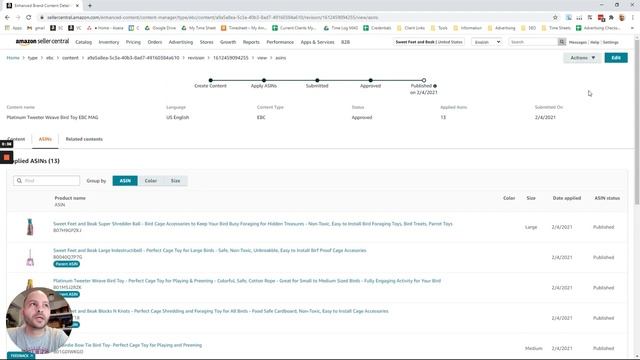Open the Large Indestructibell product link
Viewport: 640px width, 360px height.
coord(210,250)
